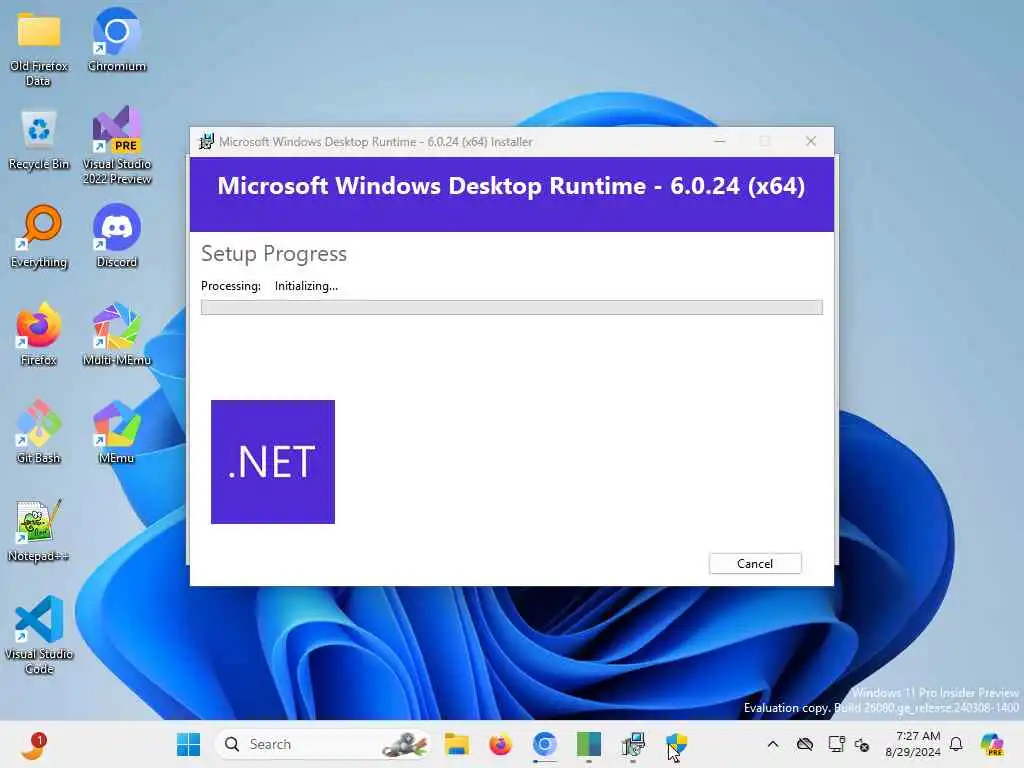This screenshot has width=1024, height=768.
Task: Close the Desktop Runtime installer window
Action: coord(811,141)
